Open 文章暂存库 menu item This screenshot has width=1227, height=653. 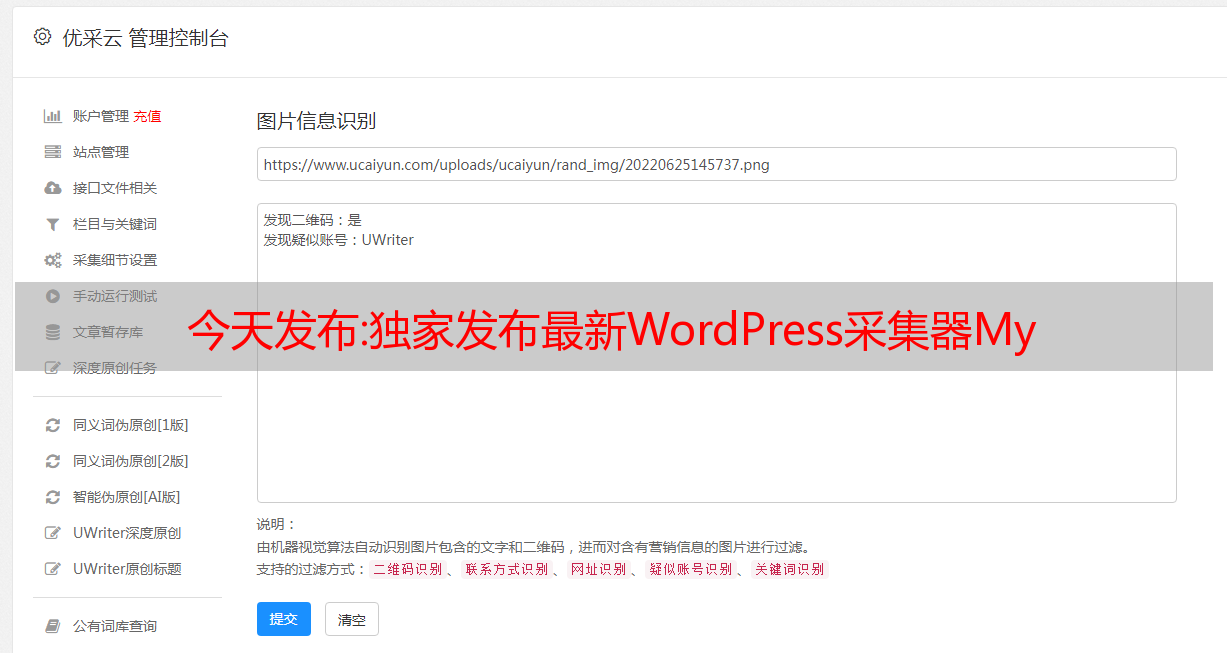coord(108,332)
